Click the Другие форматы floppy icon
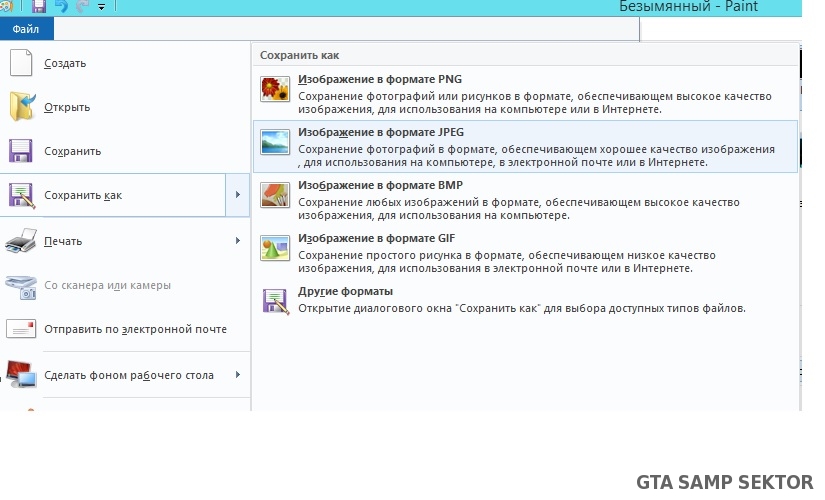Image resolution: width=825 pixels, height=500 pixels. click(x=276, y=302)
